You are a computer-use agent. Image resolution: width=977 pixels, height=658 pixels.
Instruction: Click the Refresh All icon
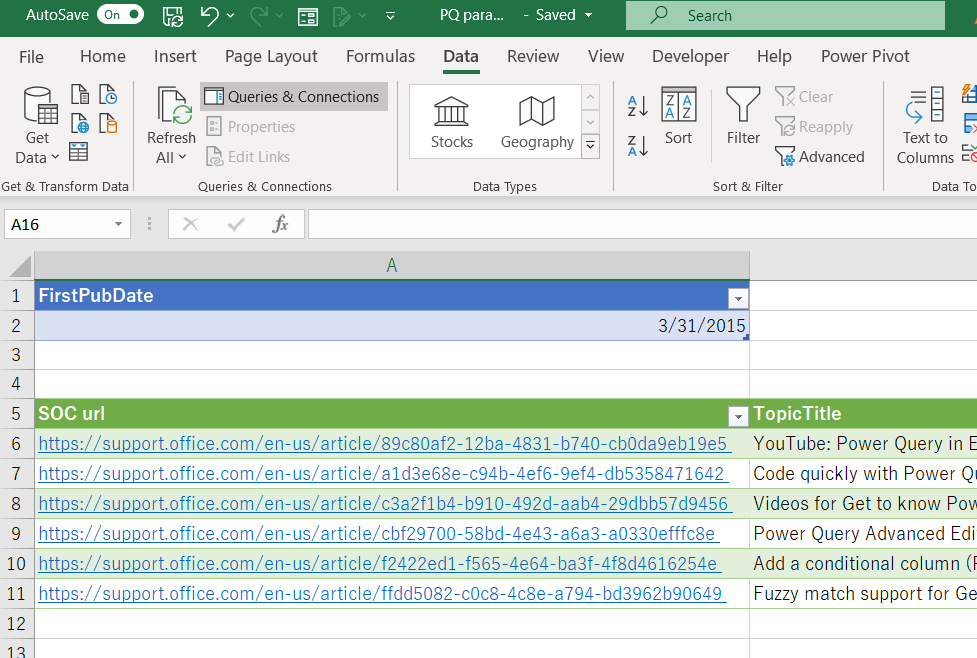tap(173, 106)
